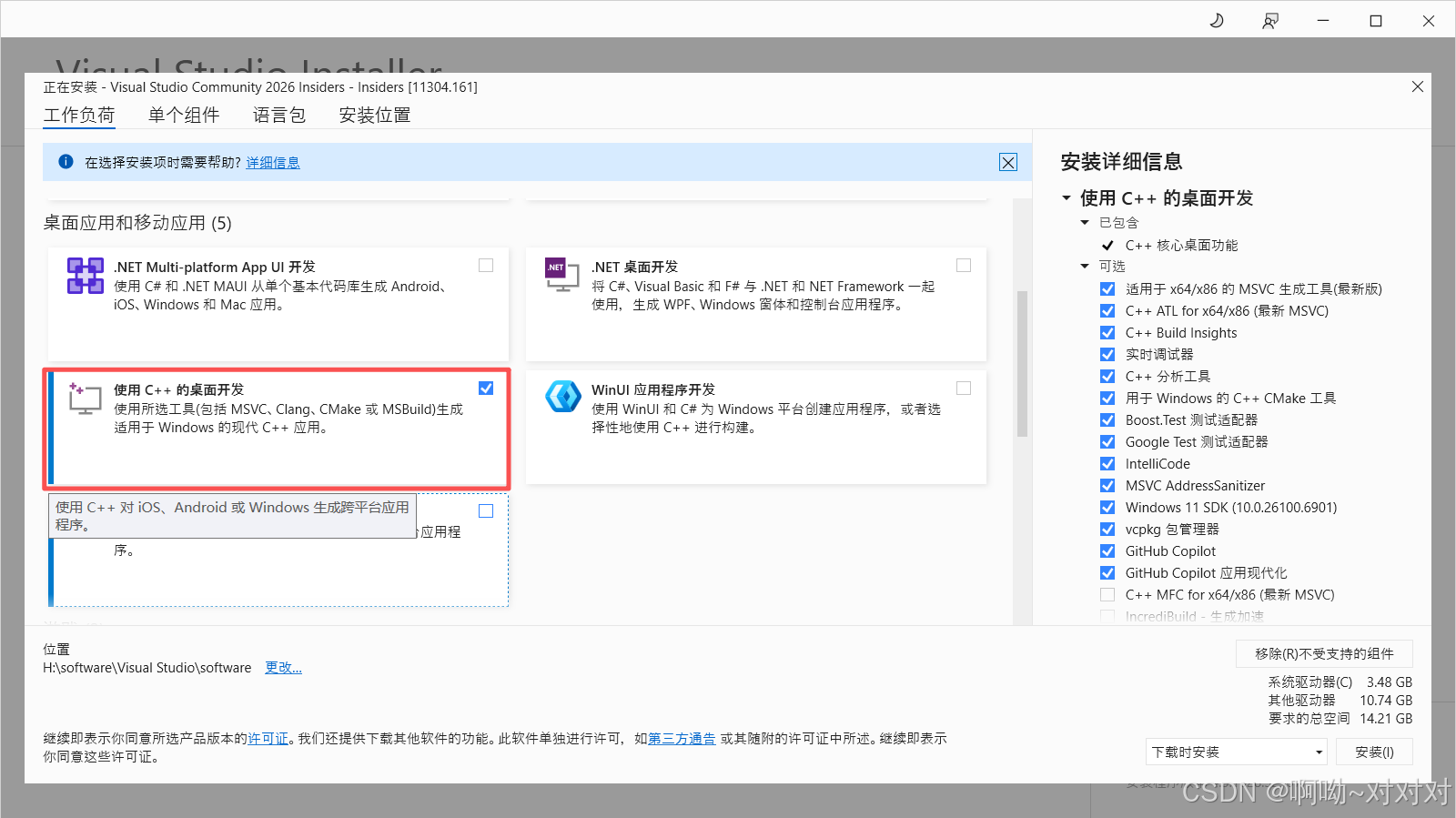Enable the .NET 桌面开发 workload checkbox
Image resolution: width=1456 pixels, height=818 pixels.
[x=964, y=266]
